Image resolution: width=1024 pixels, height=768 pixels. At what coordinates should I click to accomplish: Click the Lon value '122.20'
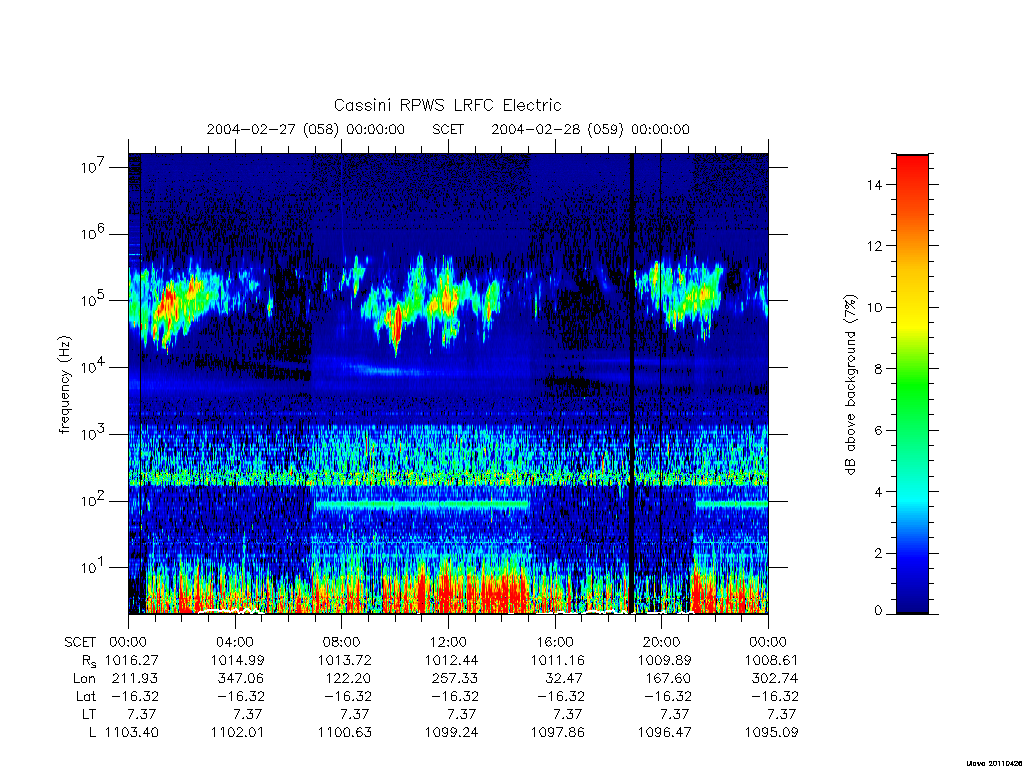(349, 679)
